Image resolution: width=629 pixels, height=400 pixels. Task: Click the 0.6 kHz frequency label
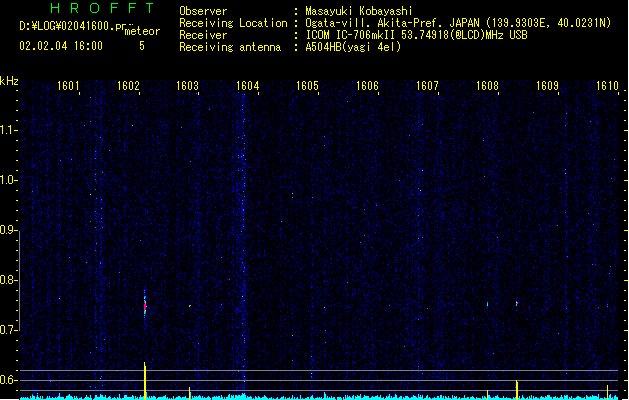(x=9, y=380)
